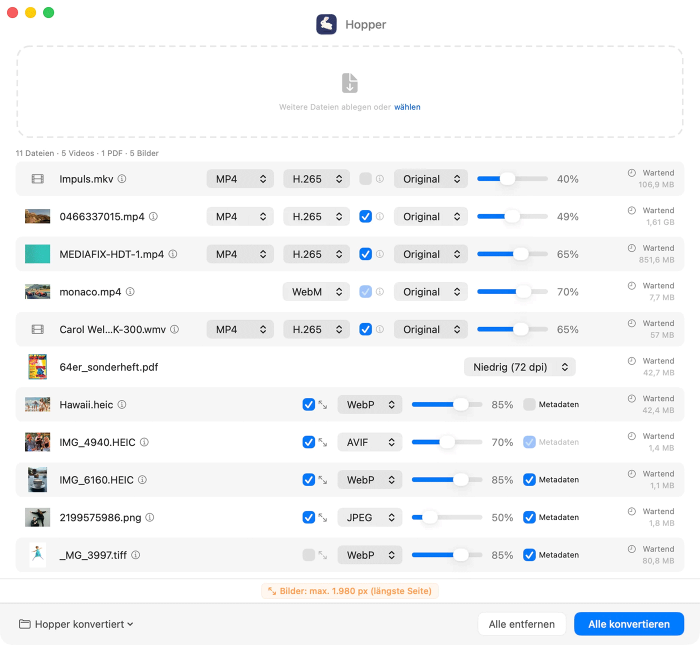
Task: Open WebP format dropdown for Hawaii.heic
Action: tap(370, 404)
